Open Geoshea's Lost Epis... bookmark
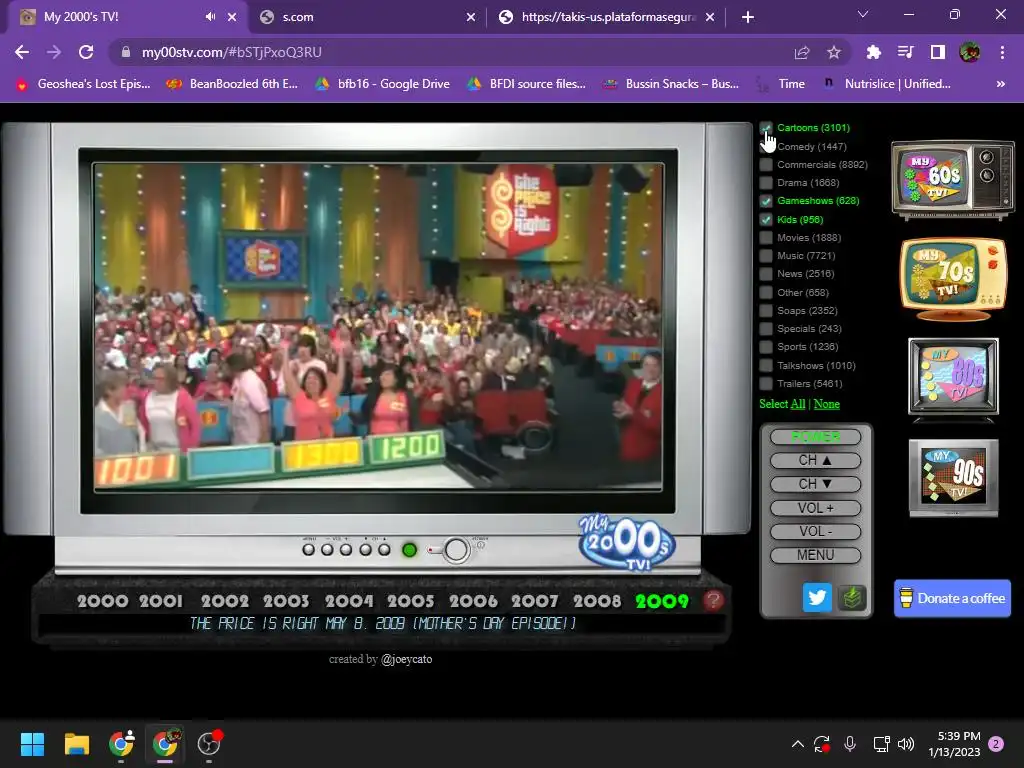The height and width of the screenshot is (768, 1024). (x=84, y=84)
